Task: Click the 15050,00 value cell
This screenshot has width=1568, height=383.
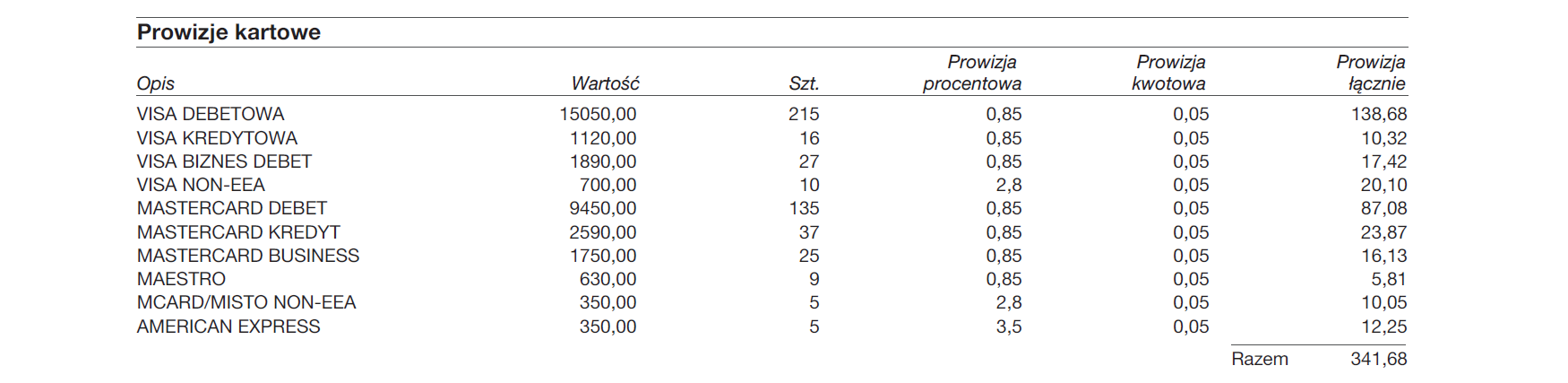Action: coord(598,114)
